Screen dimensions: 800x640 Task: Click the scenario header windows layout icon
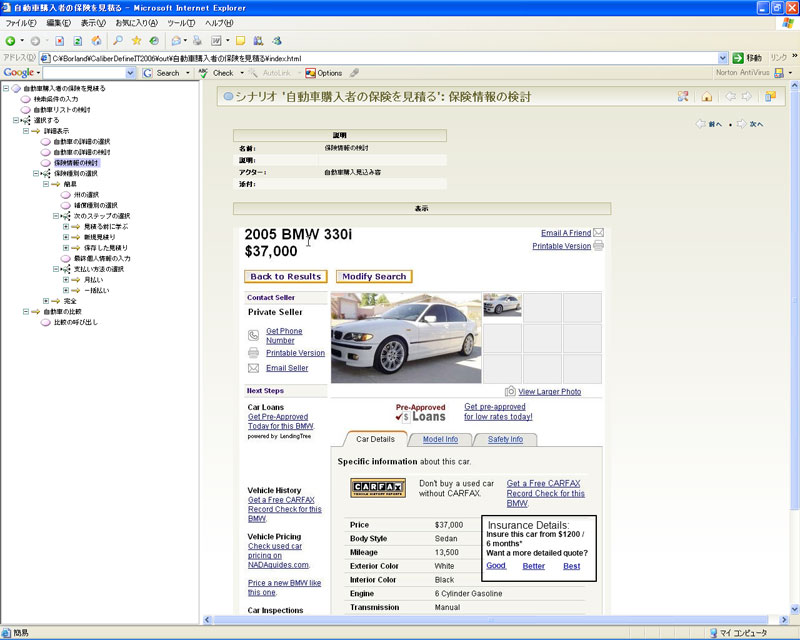tap(770, 96)
